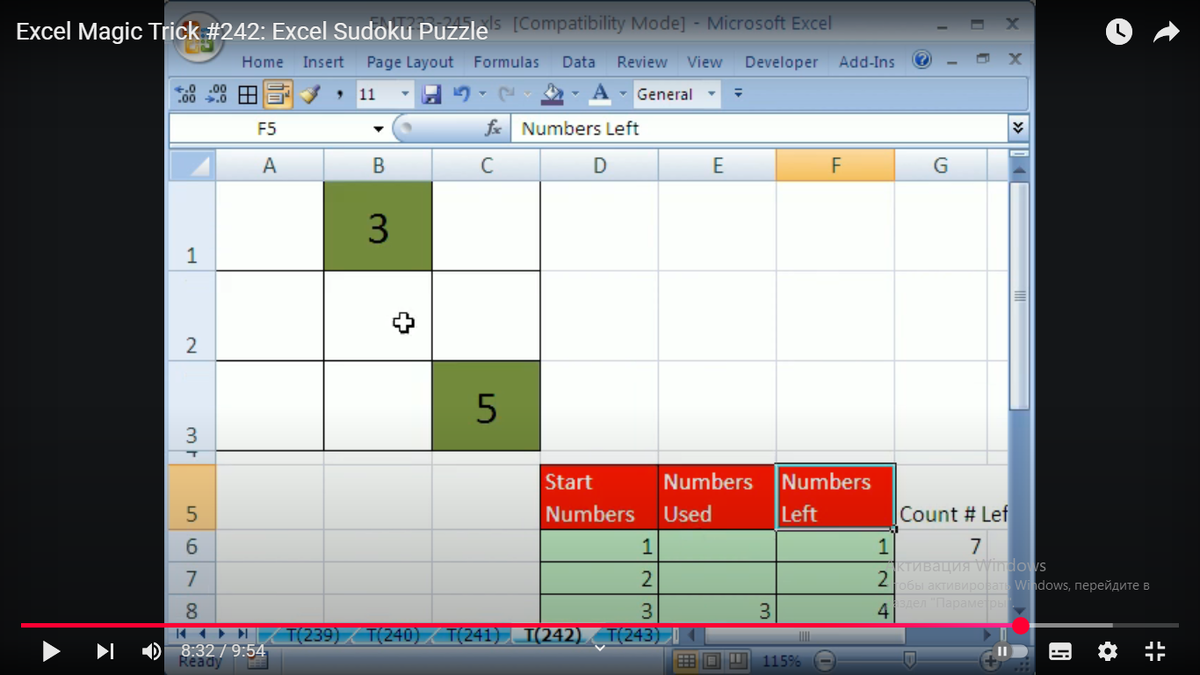Expand the Undo history dropdown arrow
The height and width of the screenshot is (675, 1200).
(483, 94)
